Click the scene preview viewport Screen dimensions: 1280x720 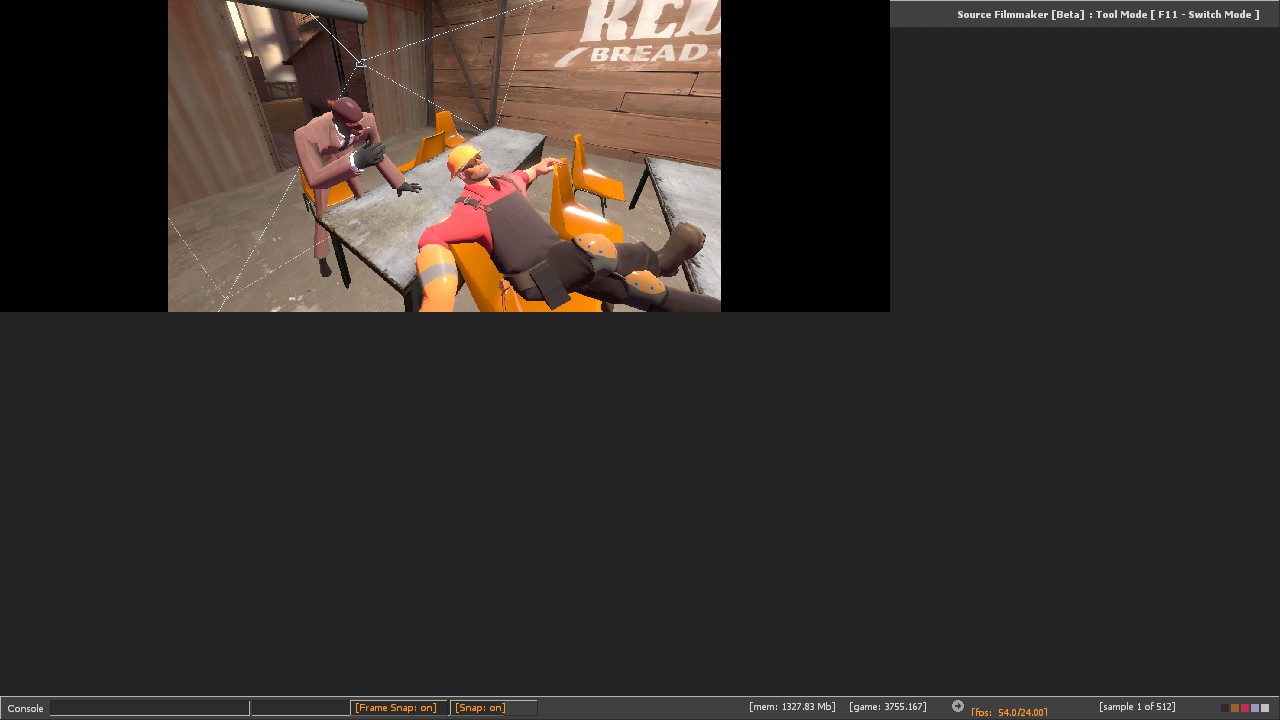click(x=444, y=156)
